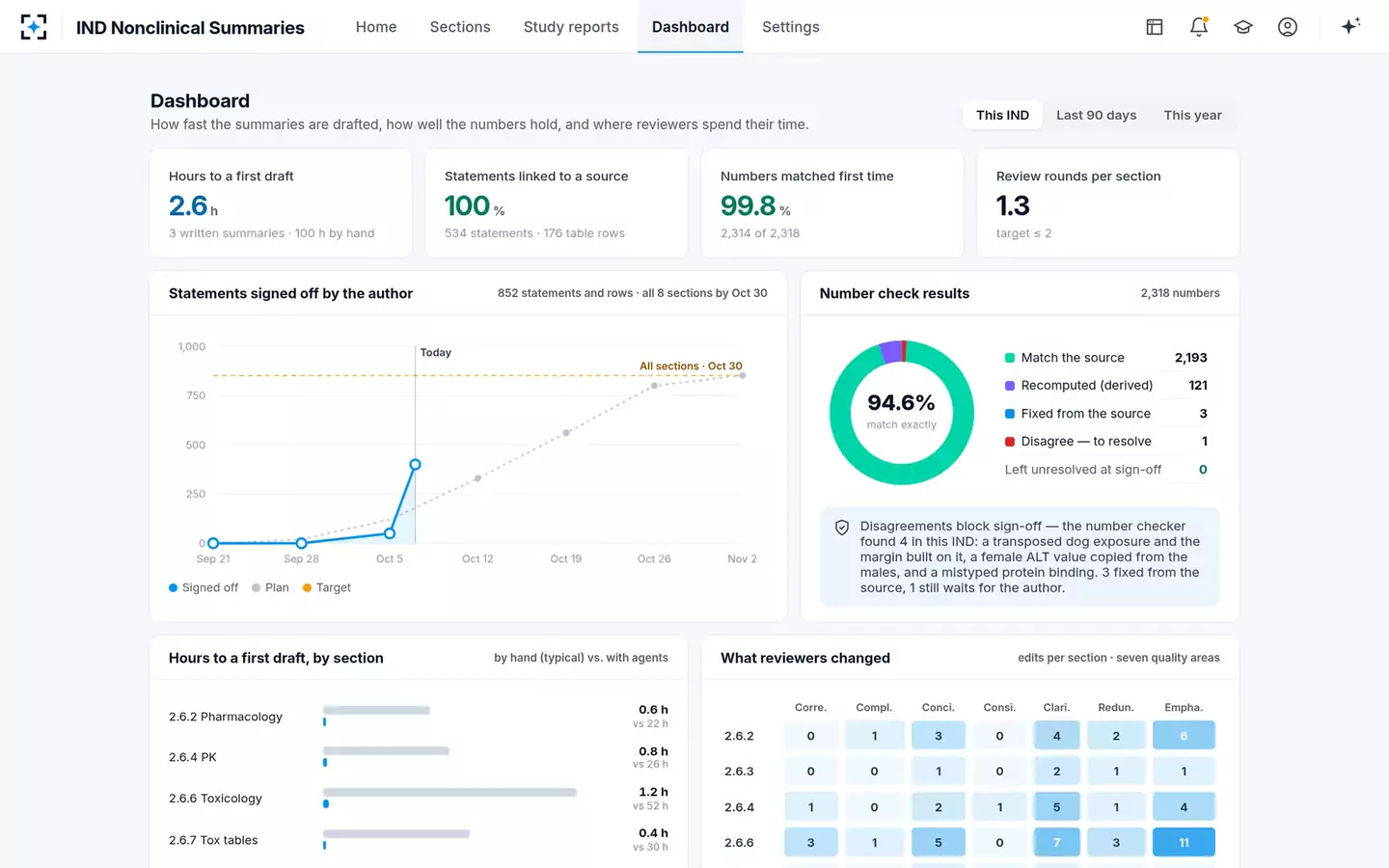This screenshot has height=868, width=1389.
Task: Click the 2.6.2 Pharmacology row label
Action: pyautogui.click(x=226, y=717)
